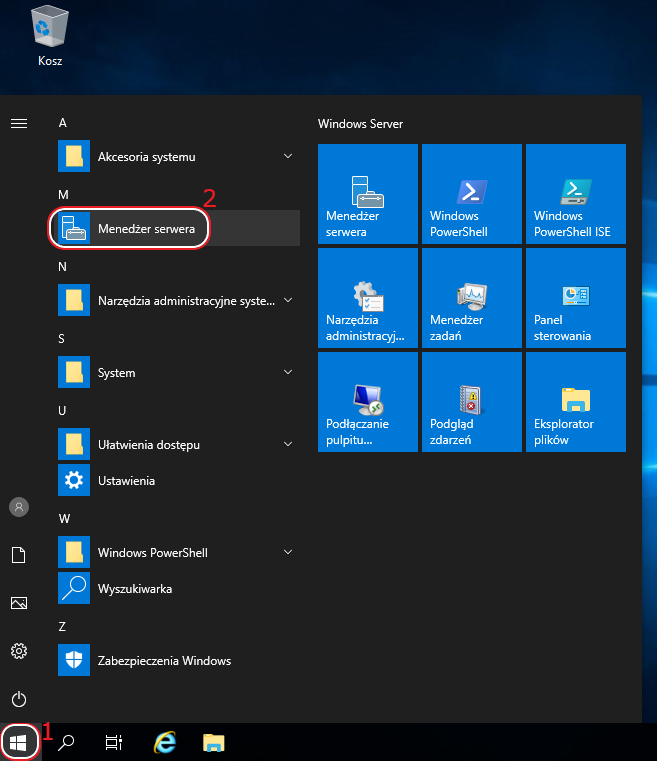Open File Explorer from the taskbar
Image resolution: width=657 pixels, height=761 pixels.
[214, 742]
